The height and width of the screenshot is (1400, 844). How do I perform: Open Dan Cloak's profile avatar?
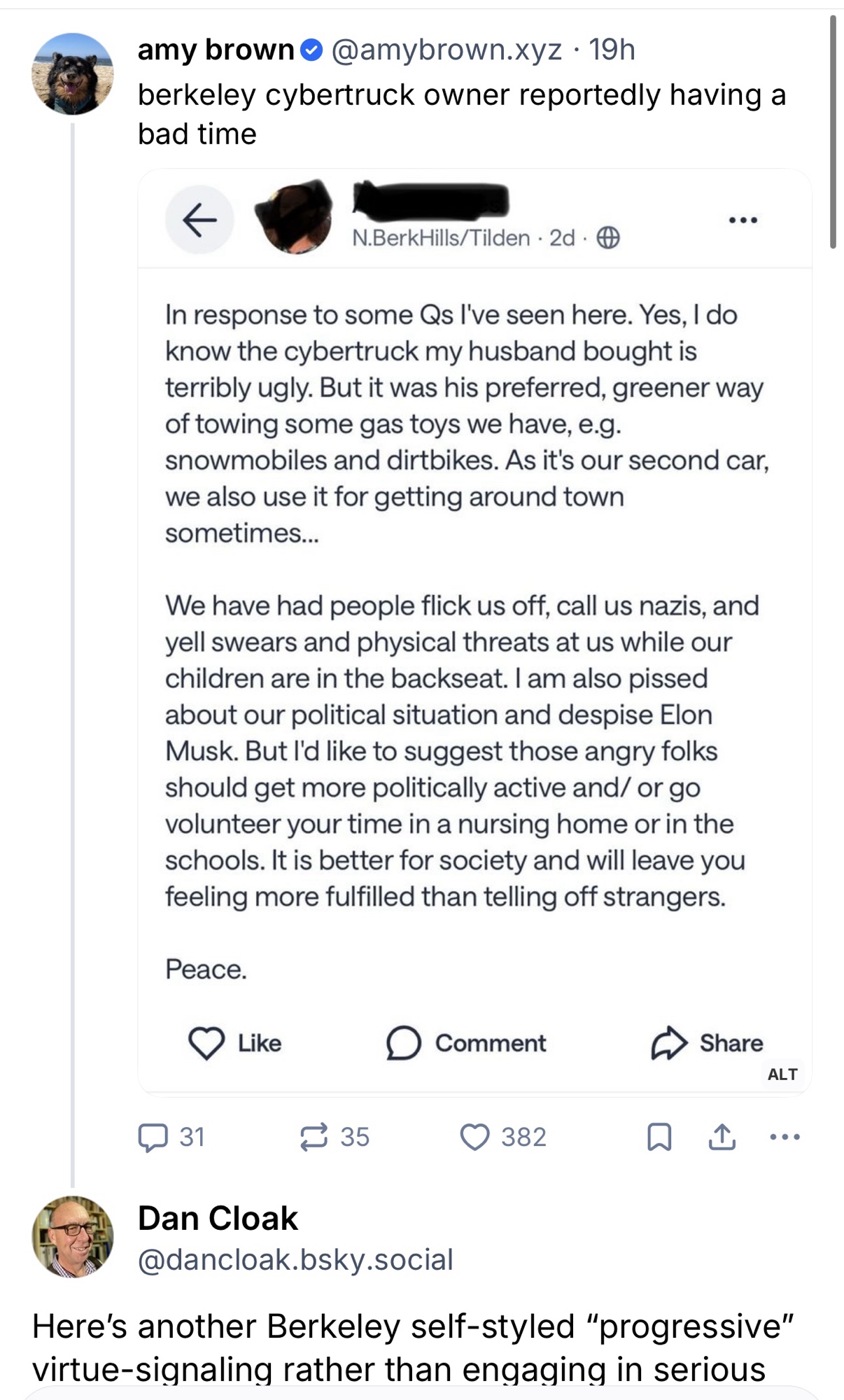[x=72, y=1237]
